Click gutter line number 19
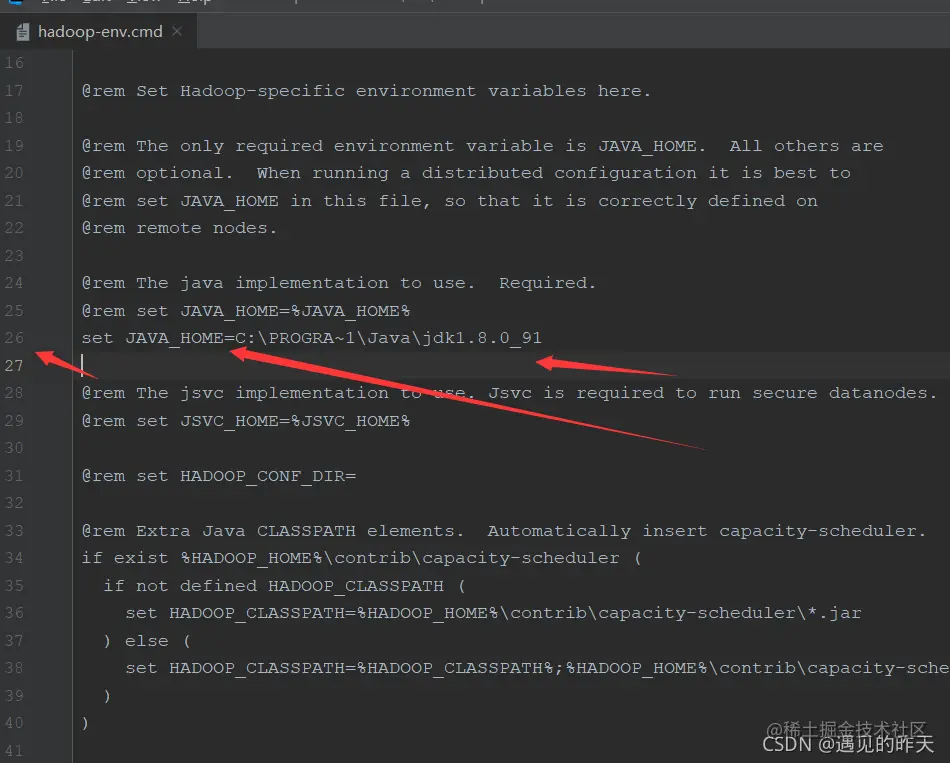 pos(14,146)
